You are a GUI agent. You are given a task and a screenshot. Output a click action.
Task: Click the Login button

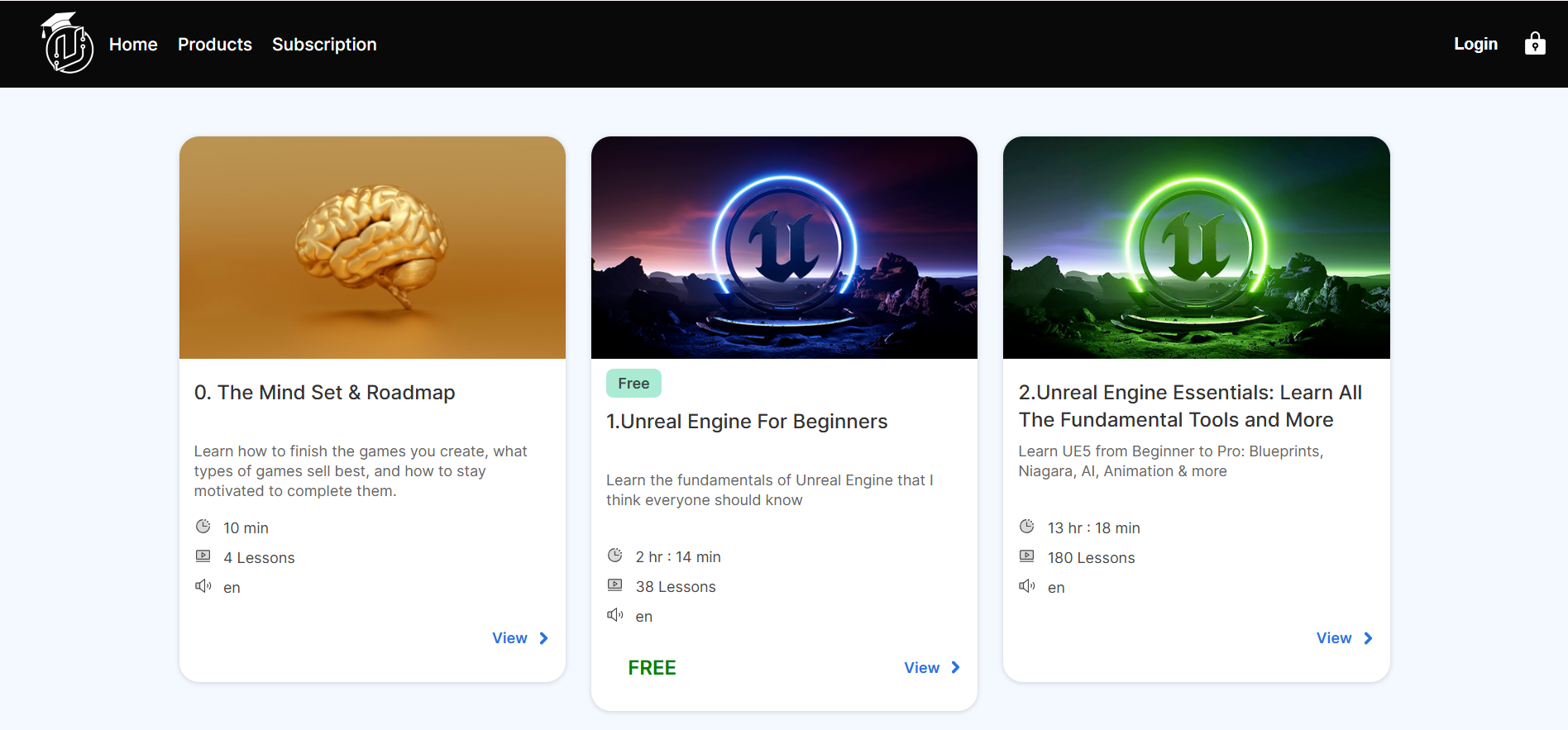tap(1475, 43)
